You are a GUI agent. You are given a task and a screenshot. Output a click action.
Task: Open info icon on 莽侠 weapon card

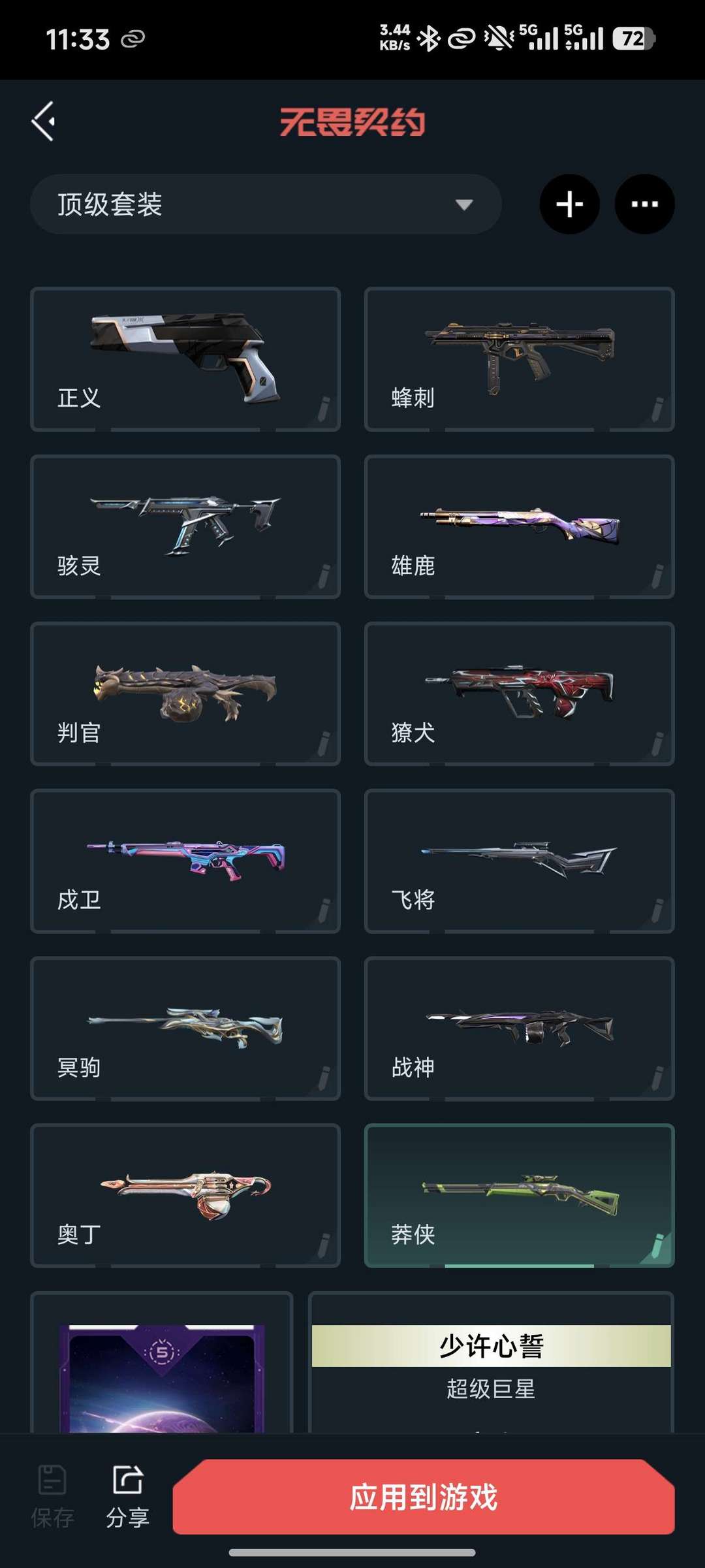(x=658, y=1245)
